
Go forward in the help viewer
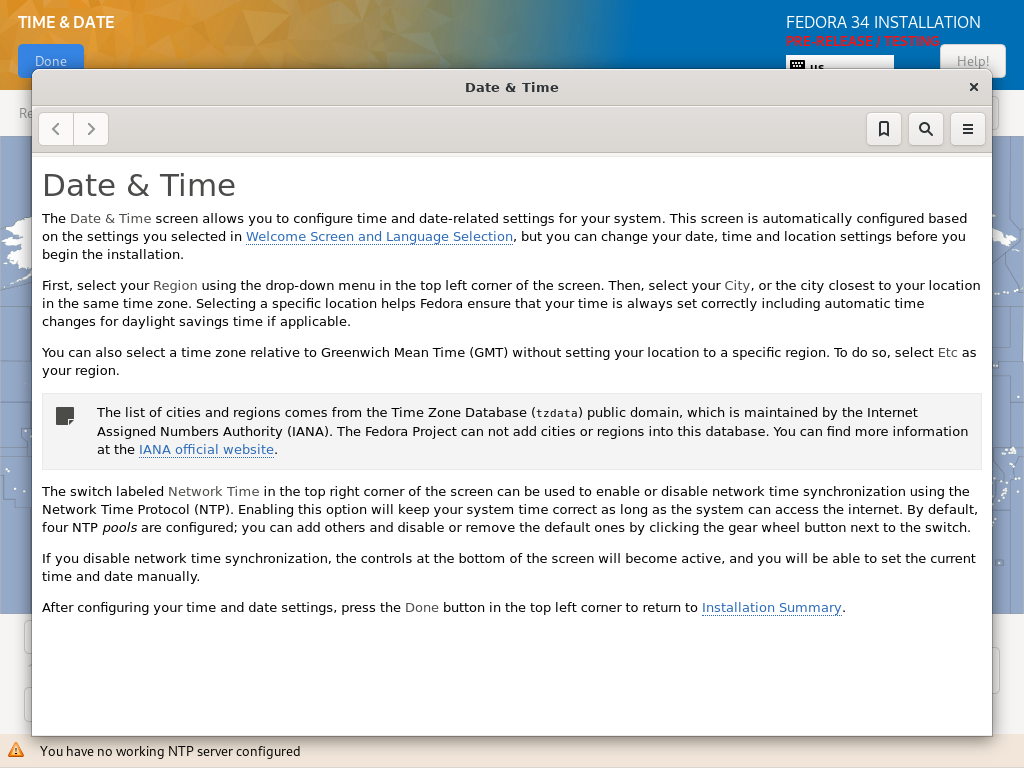click(x=91, y=129)
